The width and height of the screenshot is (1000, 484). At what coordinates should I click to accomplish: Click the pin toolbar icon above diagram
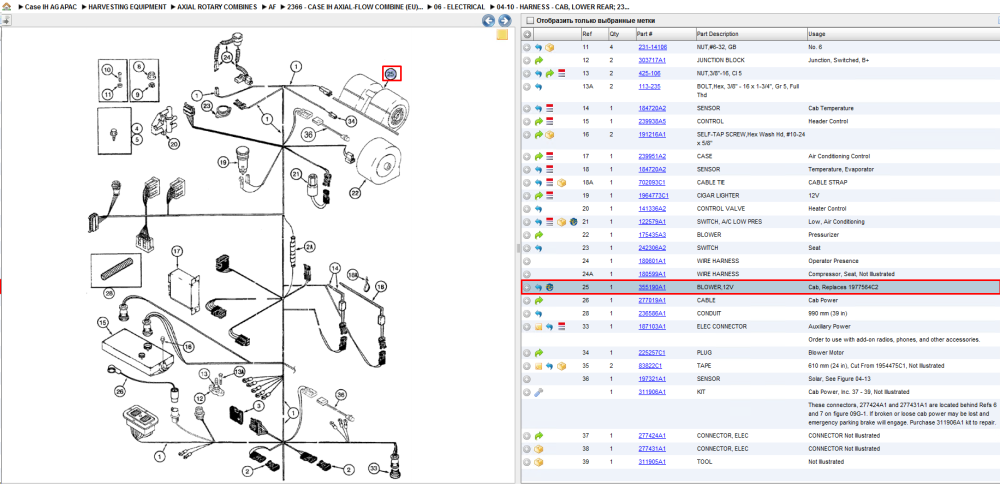[x=6, y=20]
